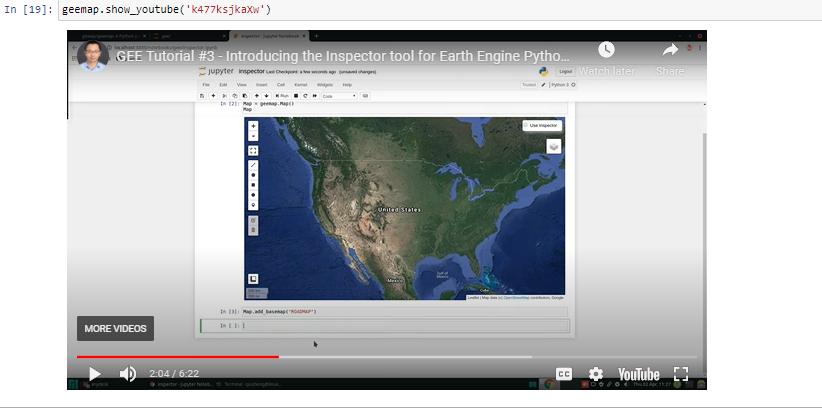Image resolution: width=822 pixels, height=409 pixels.
Task: Open the channel avatar of the uploader
Action: click(93, 56)
